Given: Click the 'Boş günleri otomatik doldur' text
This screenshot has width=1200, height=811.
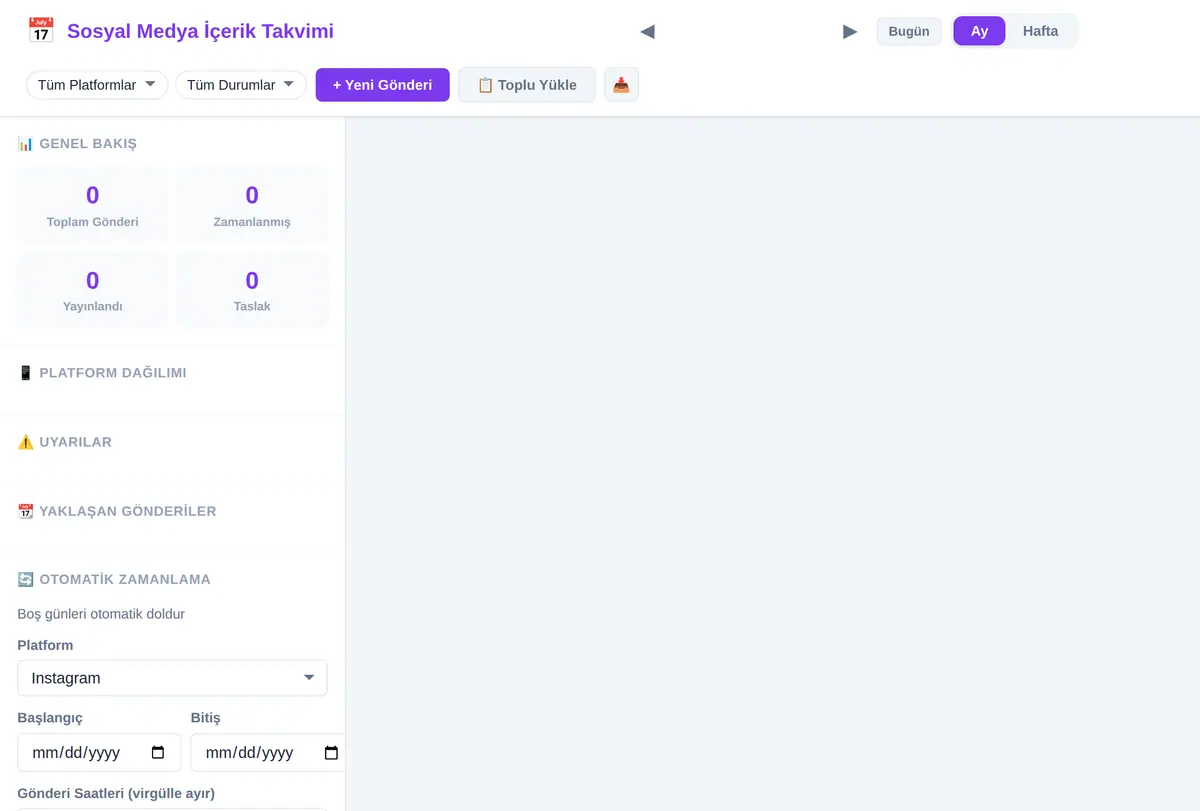Looking at the screenshot, I should (101, 614).
